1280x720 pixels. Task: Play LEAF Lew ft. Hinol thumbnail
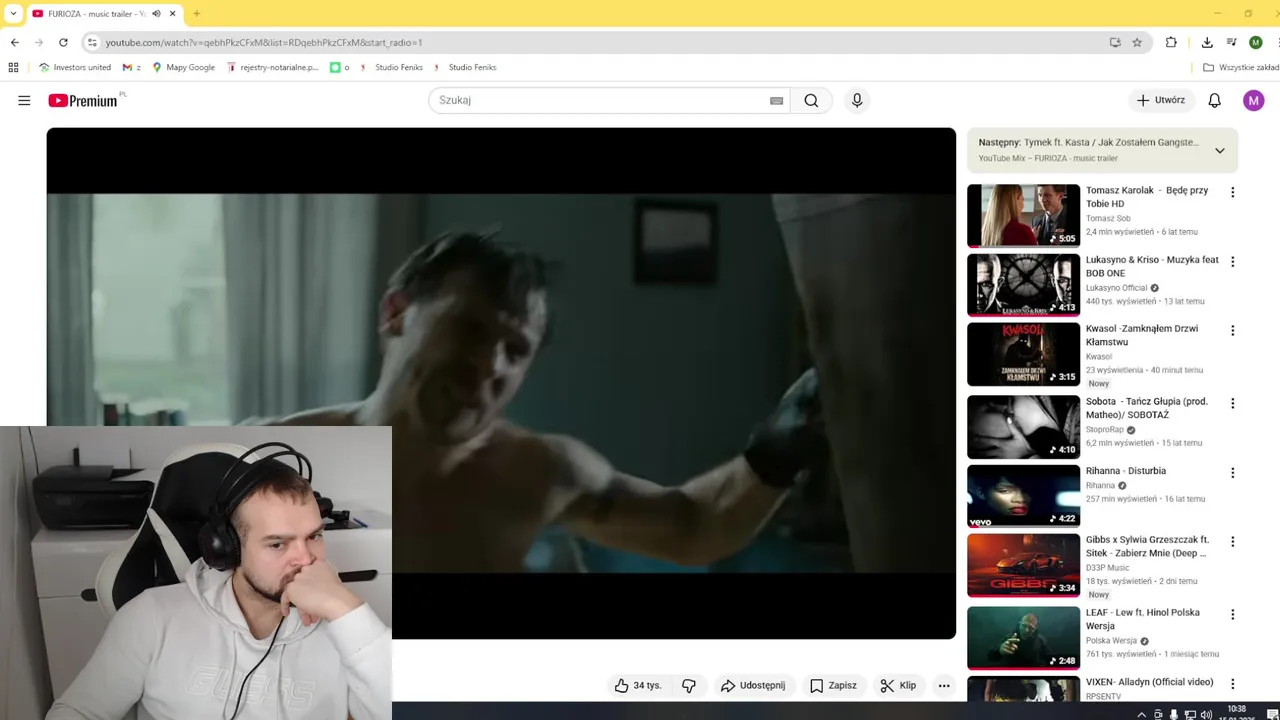(x=1023, y=638)
